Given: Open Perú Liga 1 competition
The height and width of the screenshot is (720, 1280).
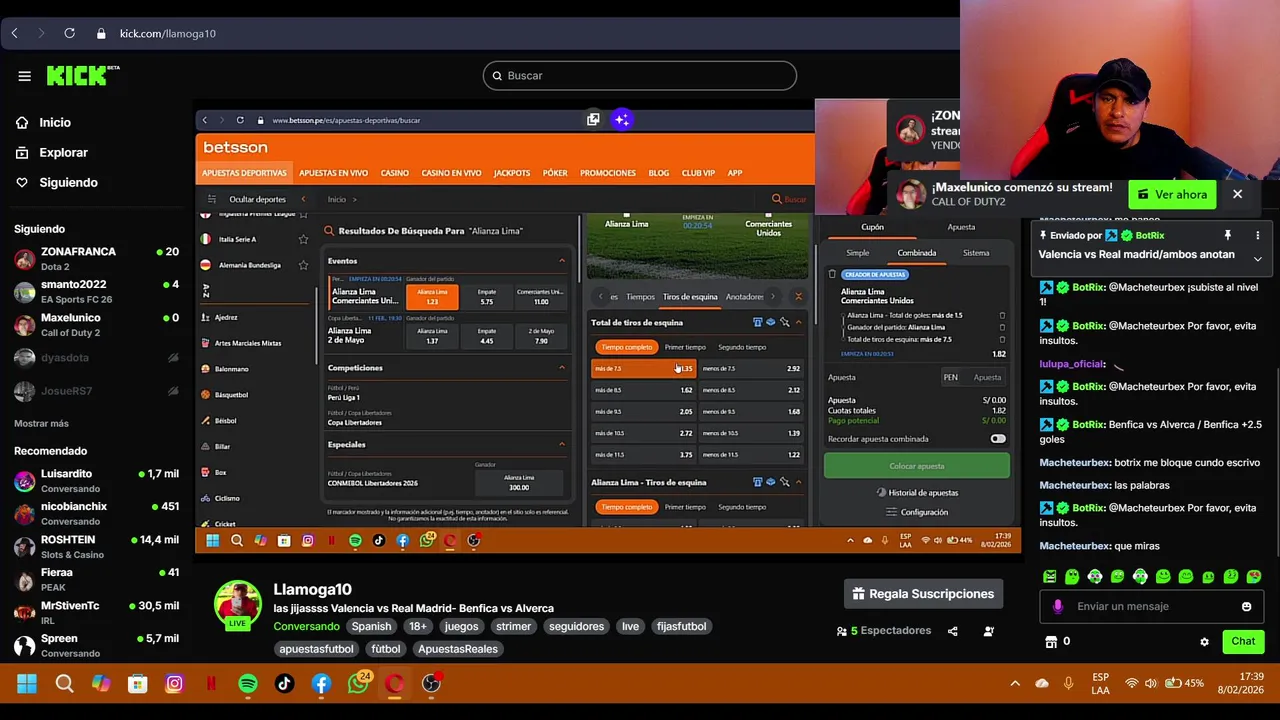Looking at the screenshot, I should 343,397.
